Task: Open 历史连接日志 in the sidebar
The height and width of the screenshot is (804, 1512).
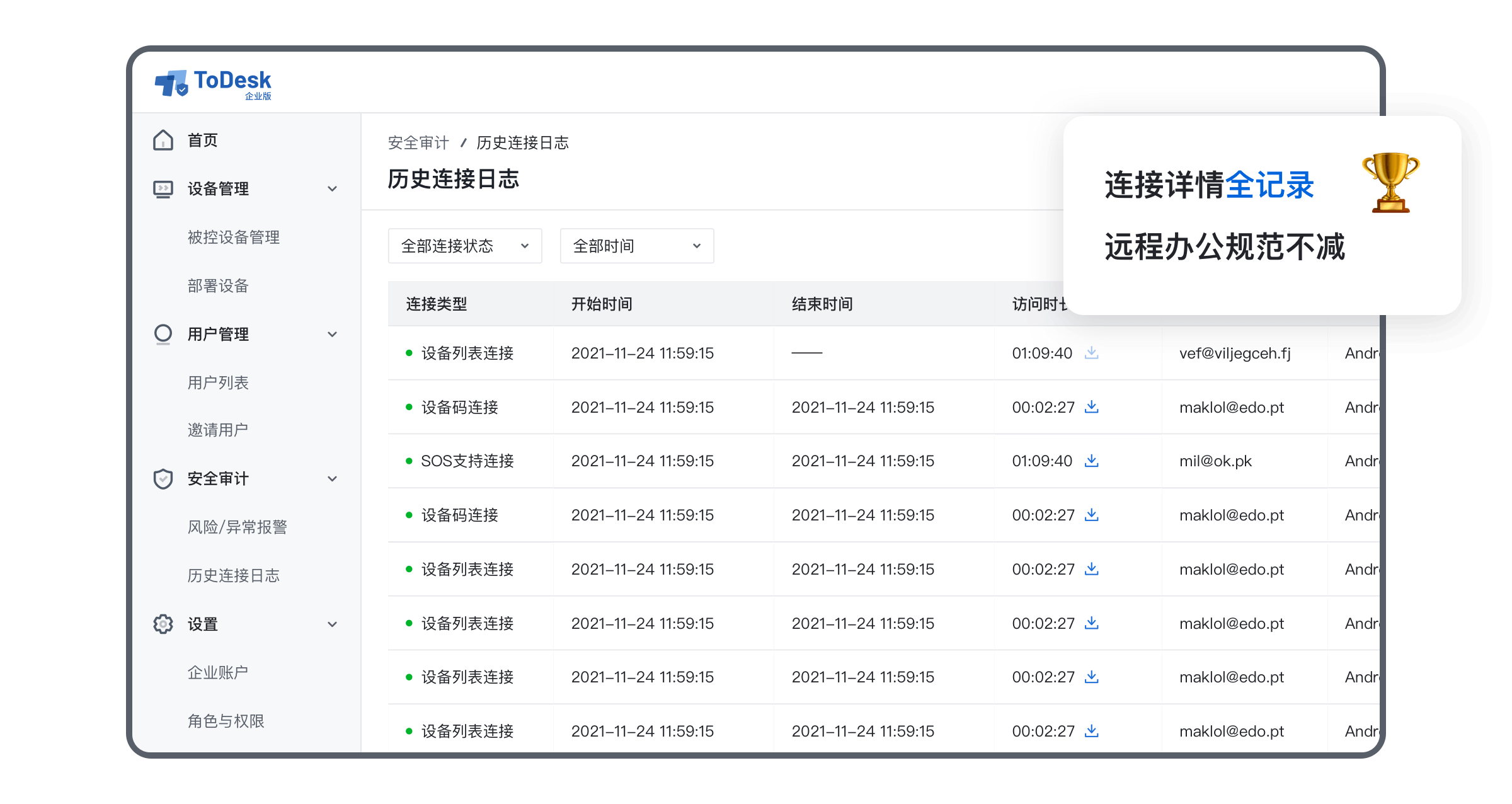Action: coord(234,575)
